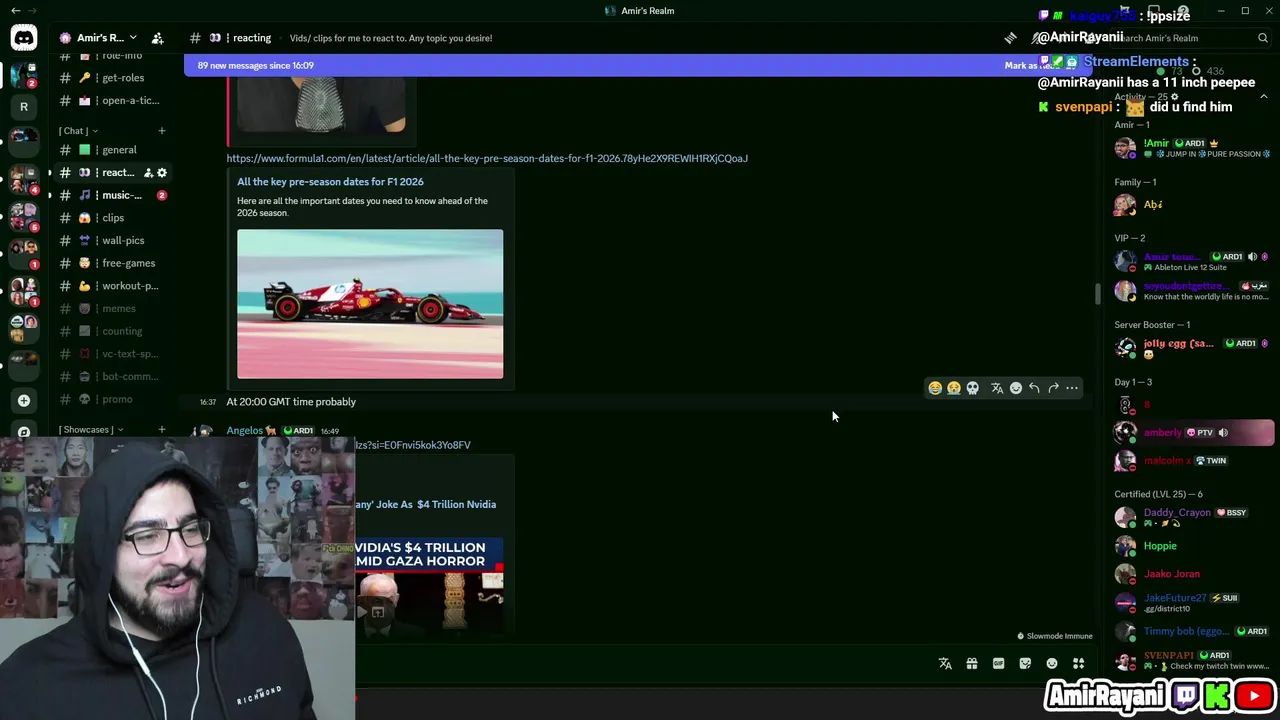Open the free-games channel
Image resolution: width=1280 pixels, height=720 pixels.
(x=112, y=263)
